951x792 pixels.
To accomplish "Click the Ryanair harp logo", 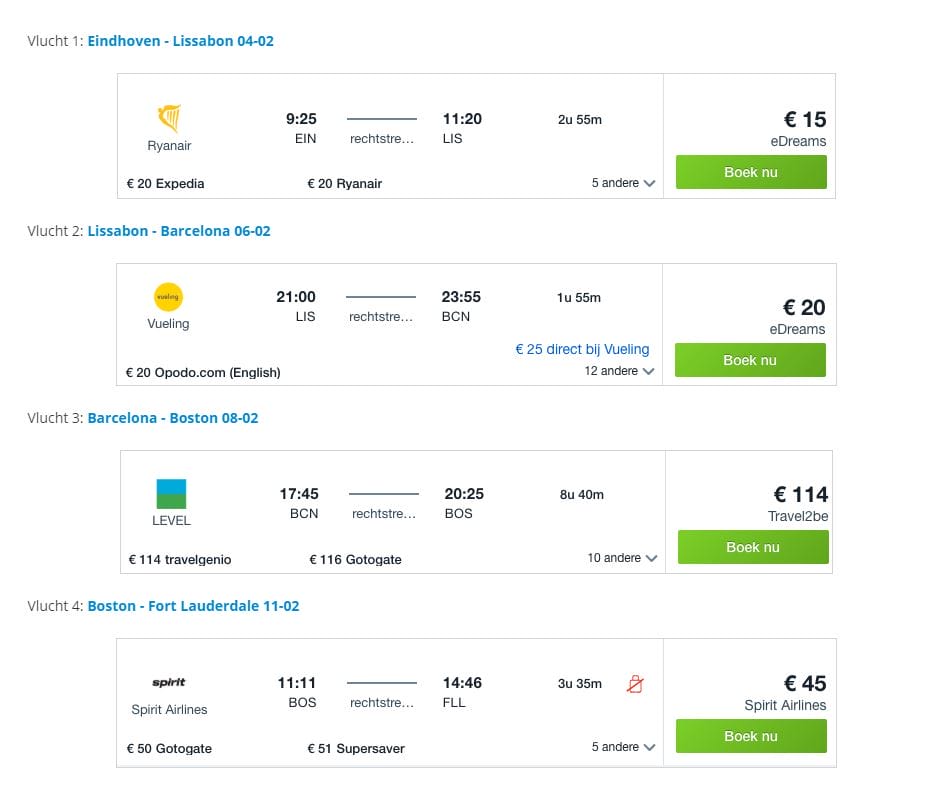I will [169, 118].
